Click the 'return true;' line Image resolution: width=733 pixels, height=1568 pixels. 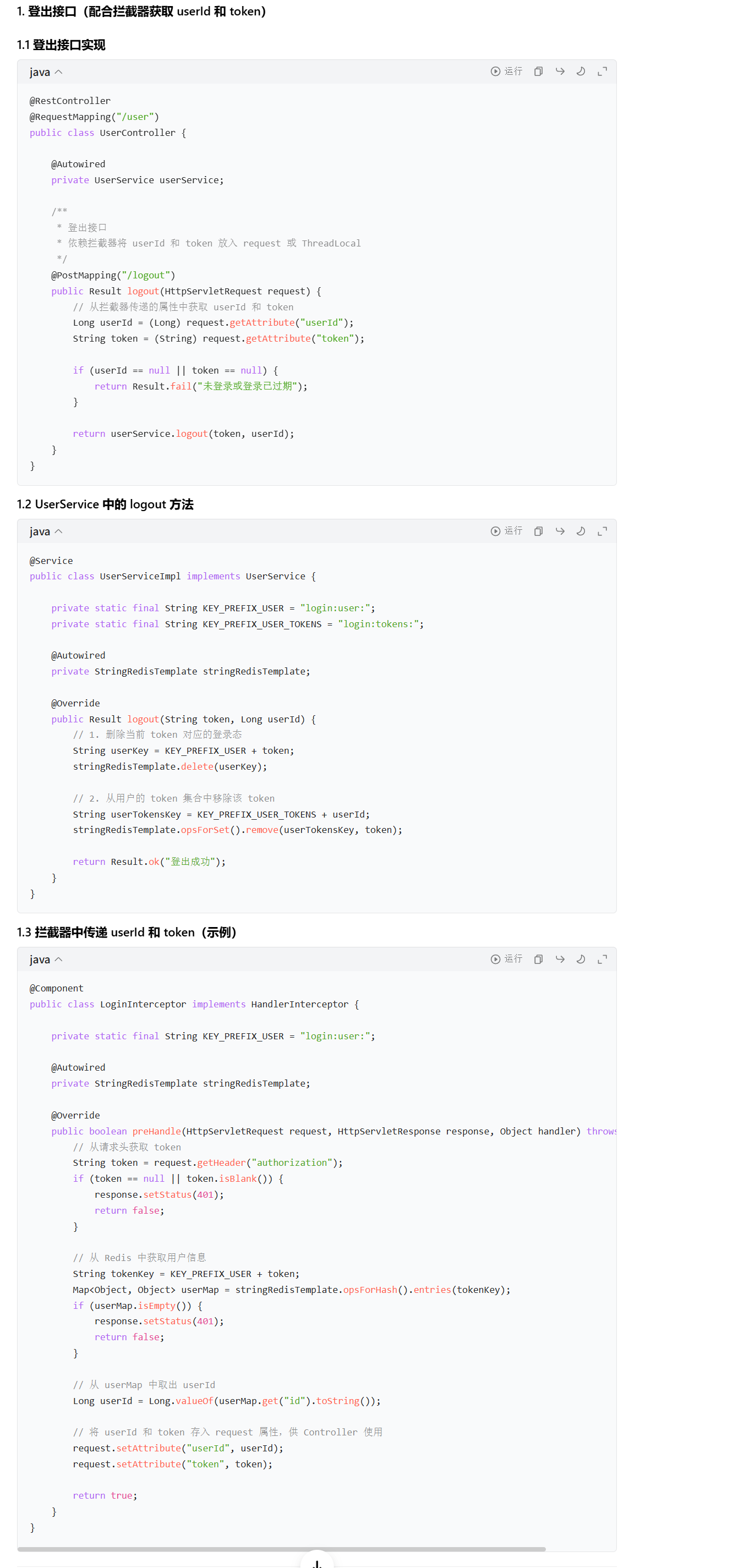[x=105, y=1495]
